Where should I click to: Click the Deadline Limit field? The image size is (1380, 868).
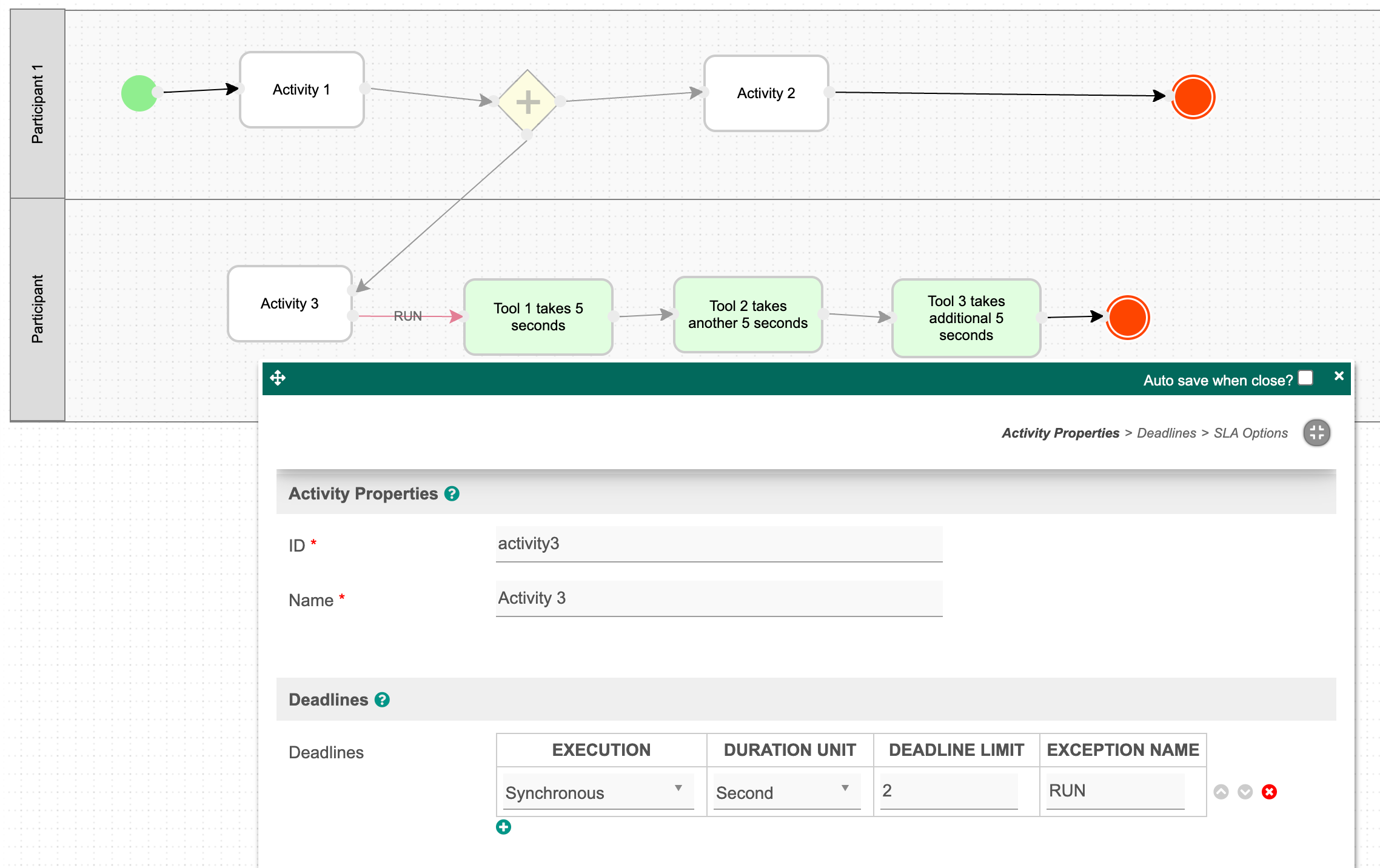tap(948, 790)
